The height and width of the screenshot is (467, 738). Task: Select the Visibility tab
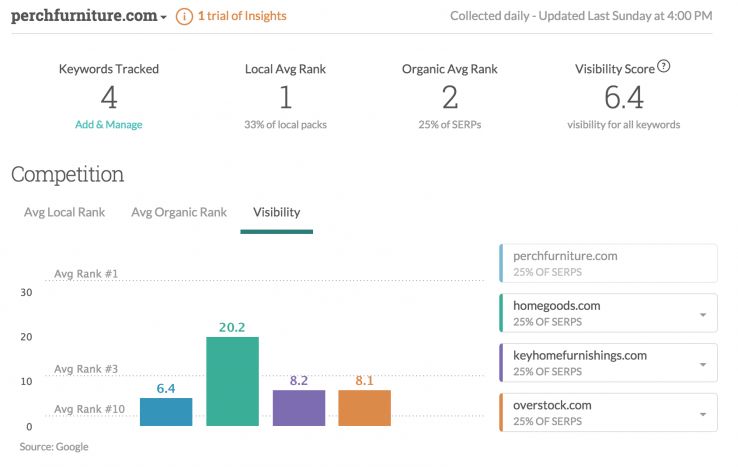pos(276,212)
